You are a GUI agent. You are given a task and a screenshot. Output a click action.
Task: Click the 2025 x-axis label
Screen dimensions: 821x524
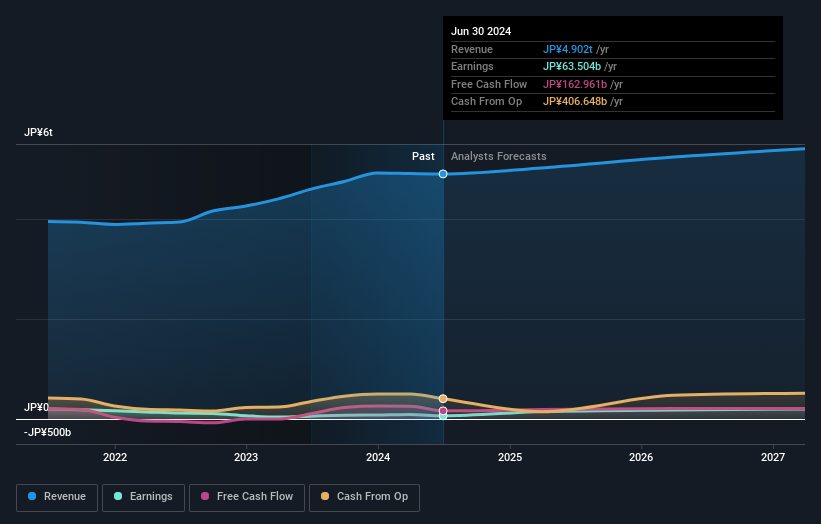[510, 457]
